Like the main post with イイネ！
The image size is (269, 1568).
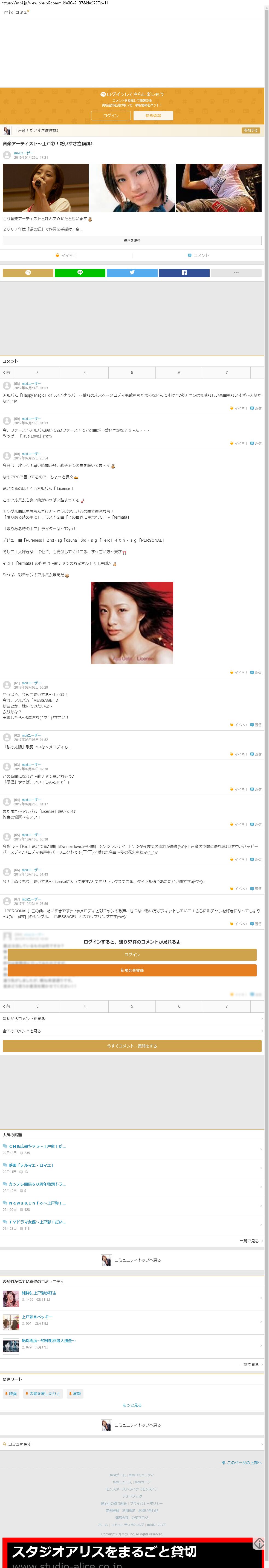tap(66, 255)
